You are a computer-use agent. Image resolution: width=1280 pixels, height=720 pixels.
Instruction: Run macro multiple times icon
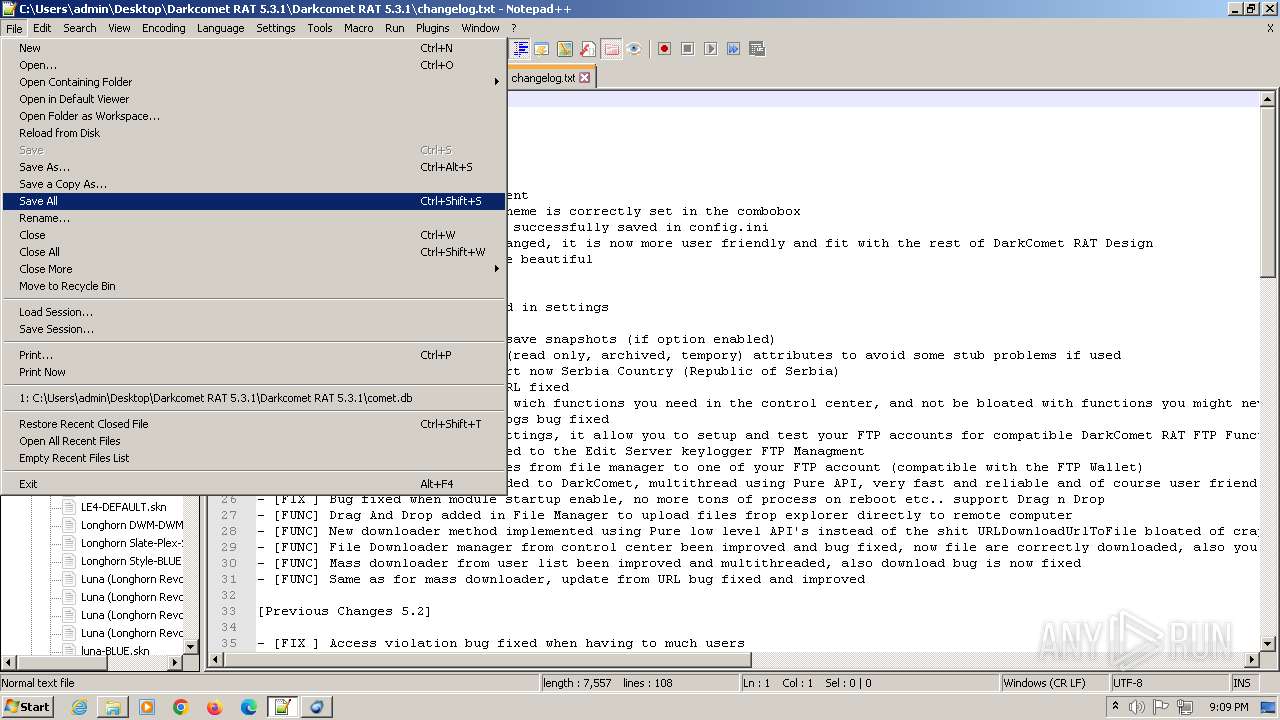click(x=733, y=48)
